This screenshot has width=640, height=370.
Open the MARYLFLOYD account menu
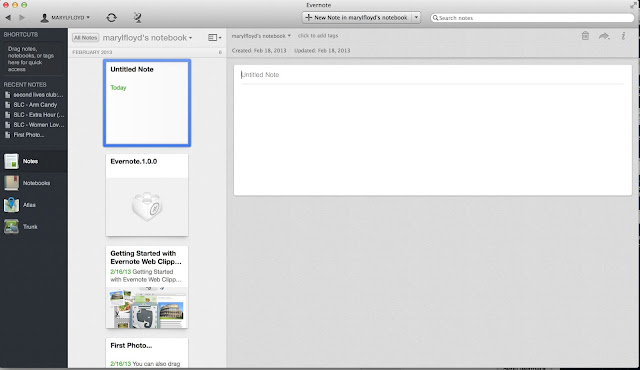pyautogui.click(x=65, y=18)
